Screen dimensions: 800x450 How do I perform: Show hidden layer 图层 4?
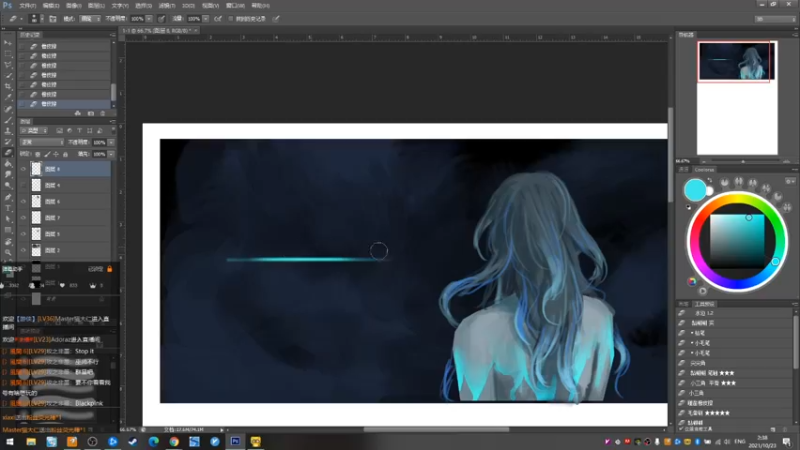click(23, 185)
